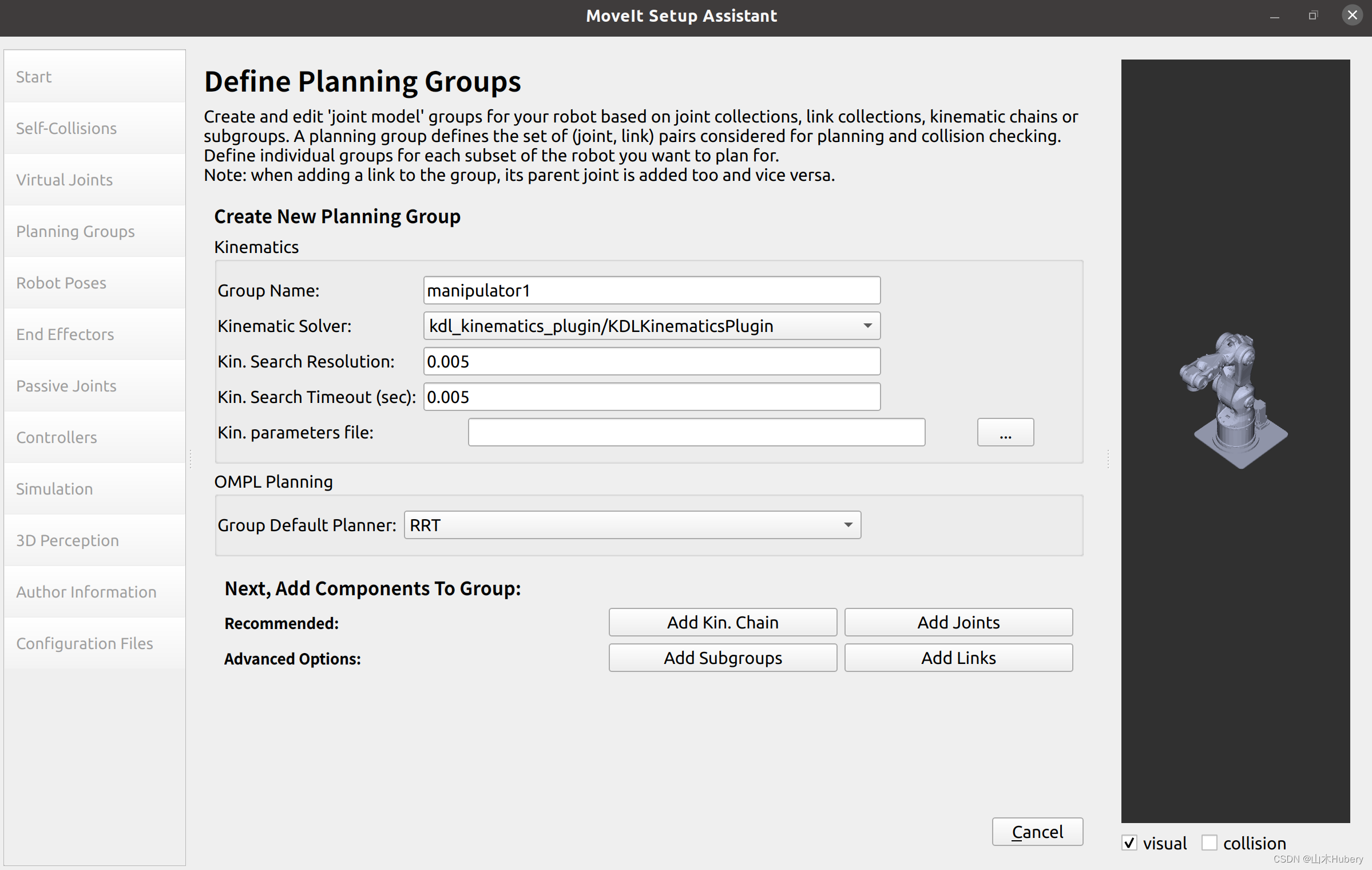Viewport: 1372px width, 870px height.
Task: Open the Group Default Planner dropdown
Action: (x=632, y=525)
